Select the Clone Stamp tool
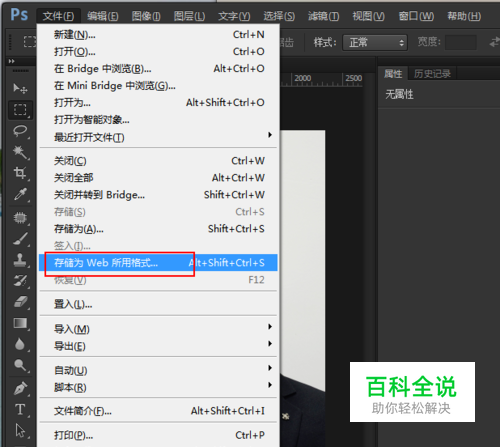 click(x=20, y=260)
